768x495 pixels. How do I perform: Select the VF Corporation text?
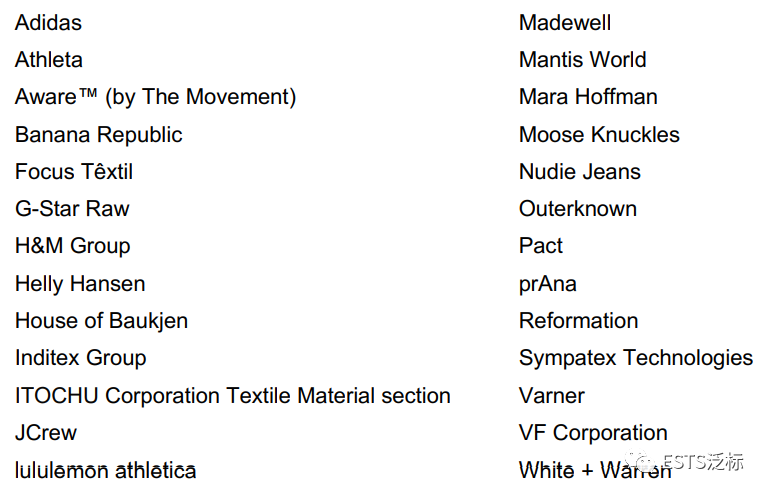pyautogui.click(x=594, y=433)
